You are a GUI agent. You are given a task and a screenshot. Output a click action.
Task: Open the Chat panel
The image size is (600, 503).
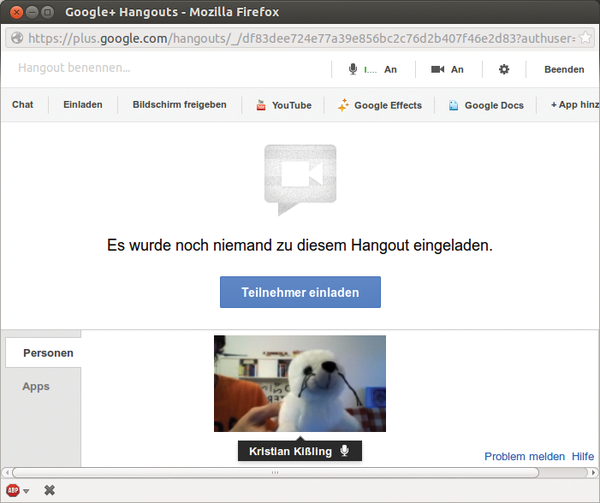point(22,105)
